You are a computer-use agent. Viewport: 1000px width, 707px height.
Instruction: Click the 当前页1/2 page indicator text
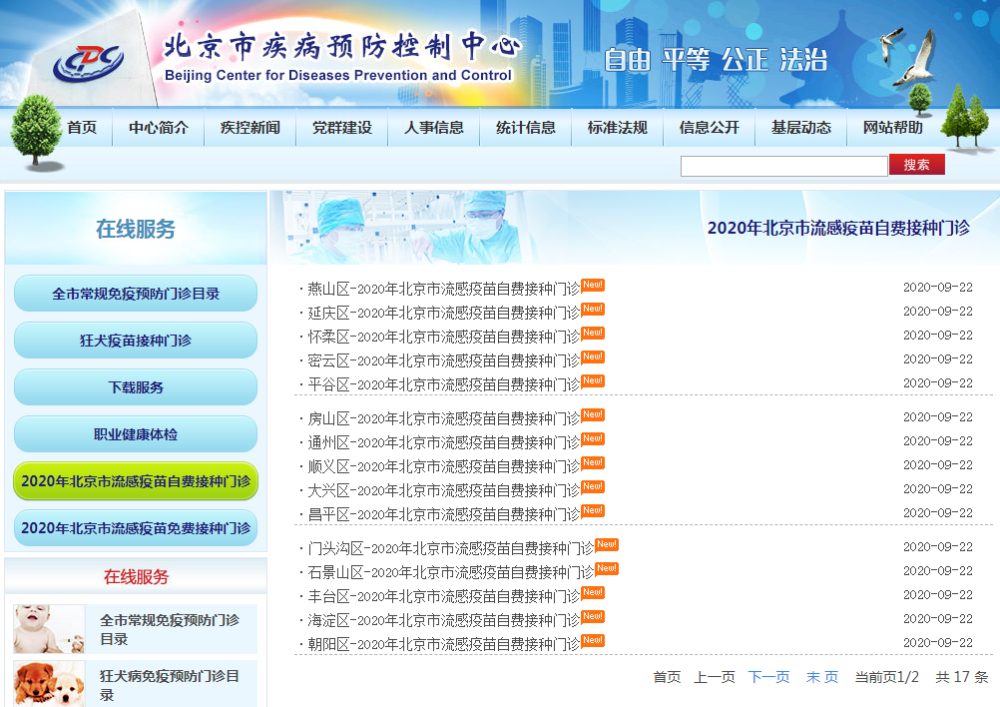(887, 677)
